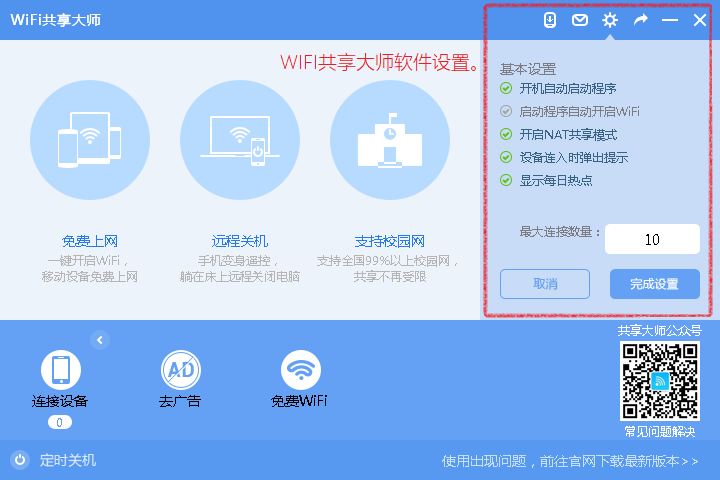Toggle 开机自动启动程序 option
720x480 pixels.
pos(506,88)
